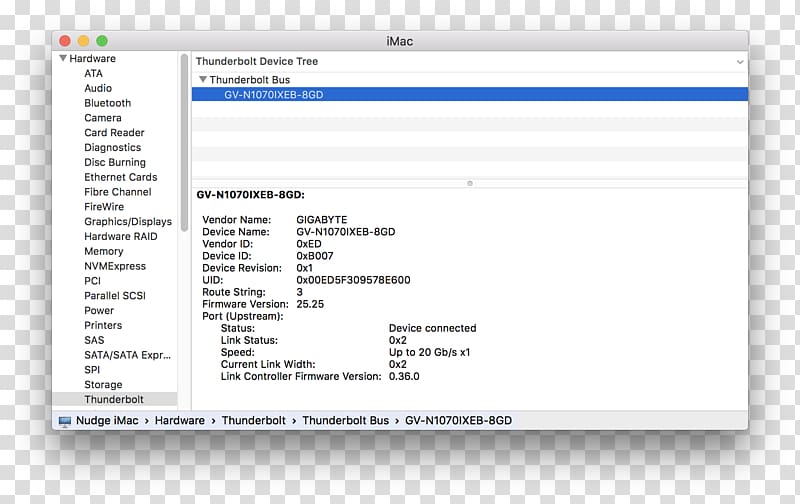Click Thunderbolt Bus in the path bar
The width and height of the screenshot is (800, 504).
pyautogui.click(x=345, y=420)
